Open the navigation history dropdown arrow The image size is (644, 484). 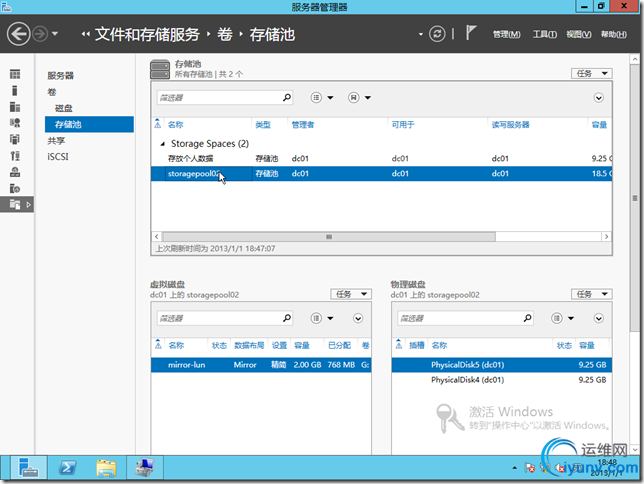tap(55, 34)
